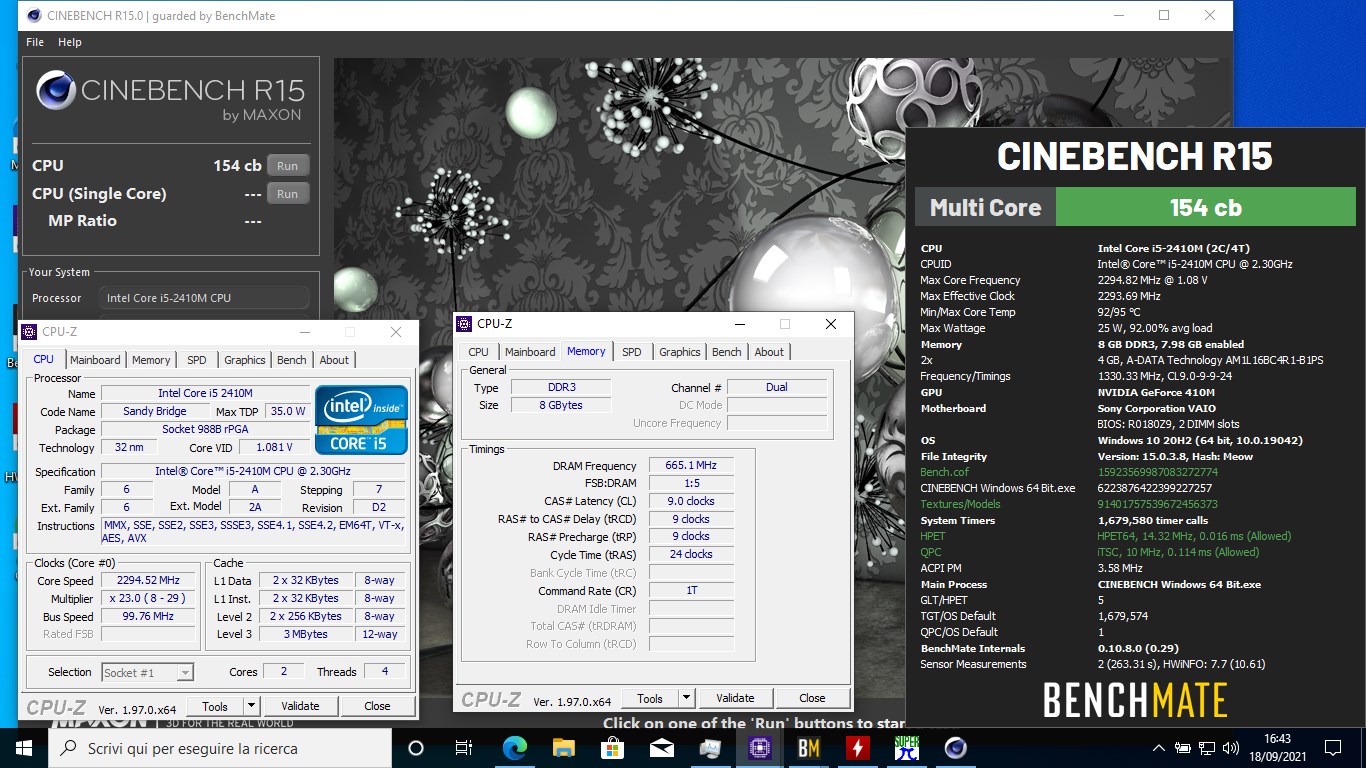Click the Bench.cof entry in BenchMate panel
The height and width of the screenshot is (768, 1366).
click(944, 472)
